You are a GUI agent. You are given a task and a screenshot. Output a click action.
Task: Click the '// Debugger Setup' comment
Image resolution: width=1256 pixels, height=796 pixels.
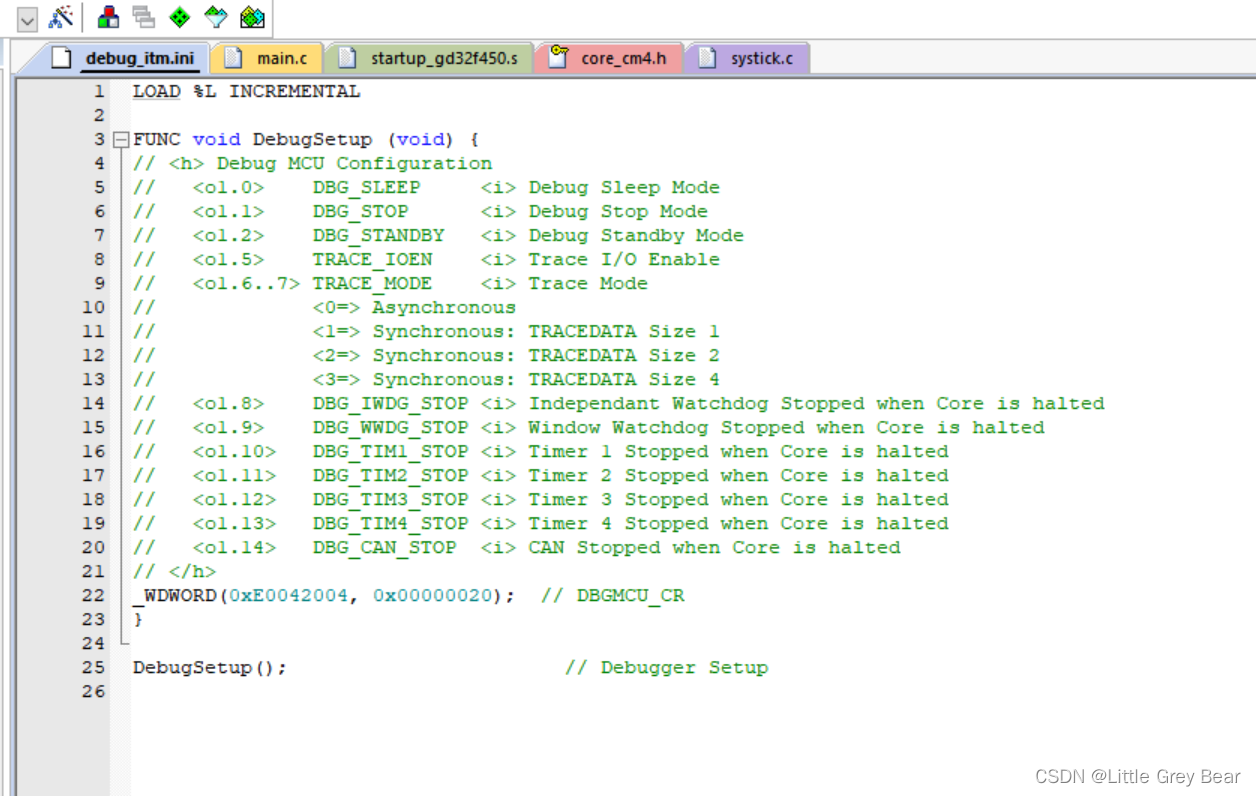[x=666, y=667]
